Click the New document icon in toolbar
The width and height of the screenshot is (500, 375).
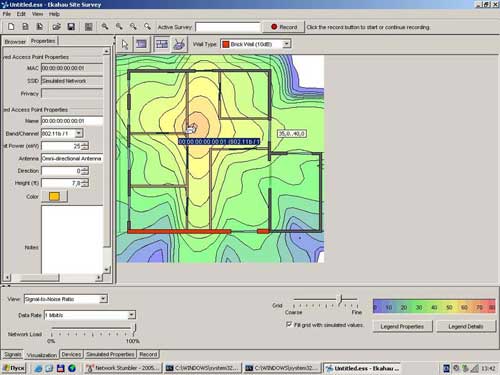pyautogui.click(x=11, y=27)
